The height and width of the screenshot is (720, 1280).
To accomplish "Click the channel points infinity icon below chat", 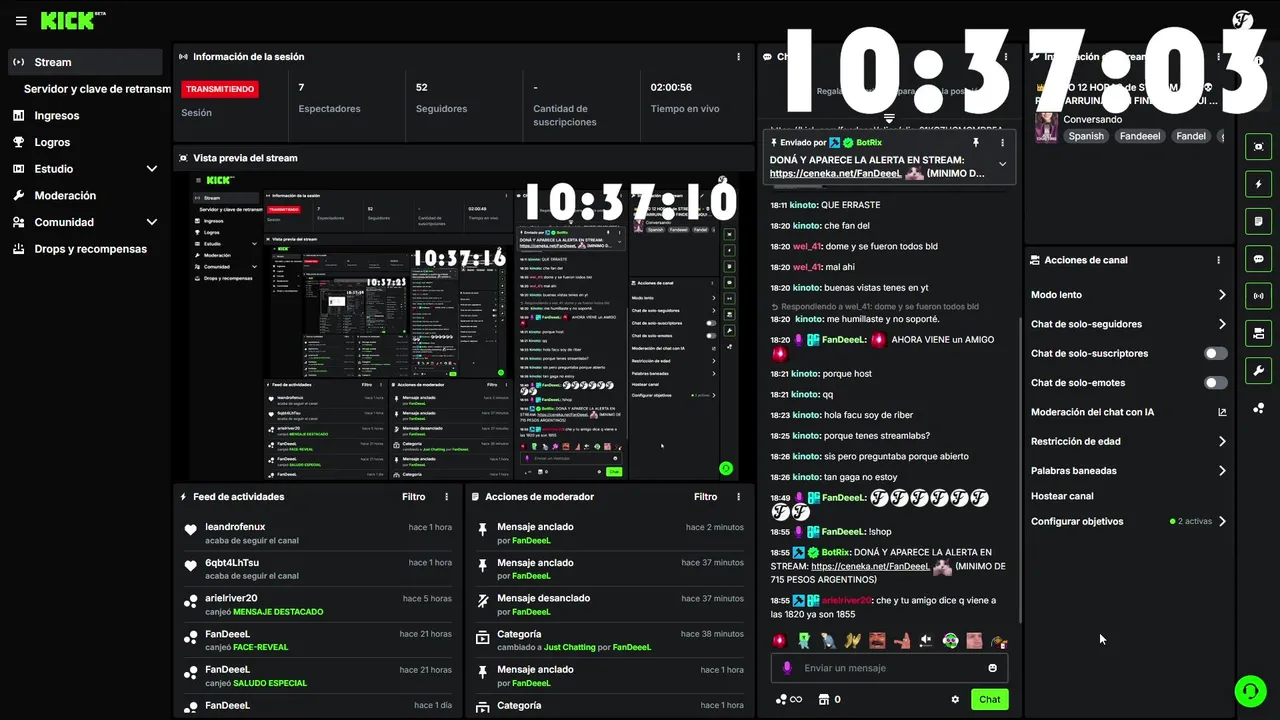I will click(x=788, y=700).
